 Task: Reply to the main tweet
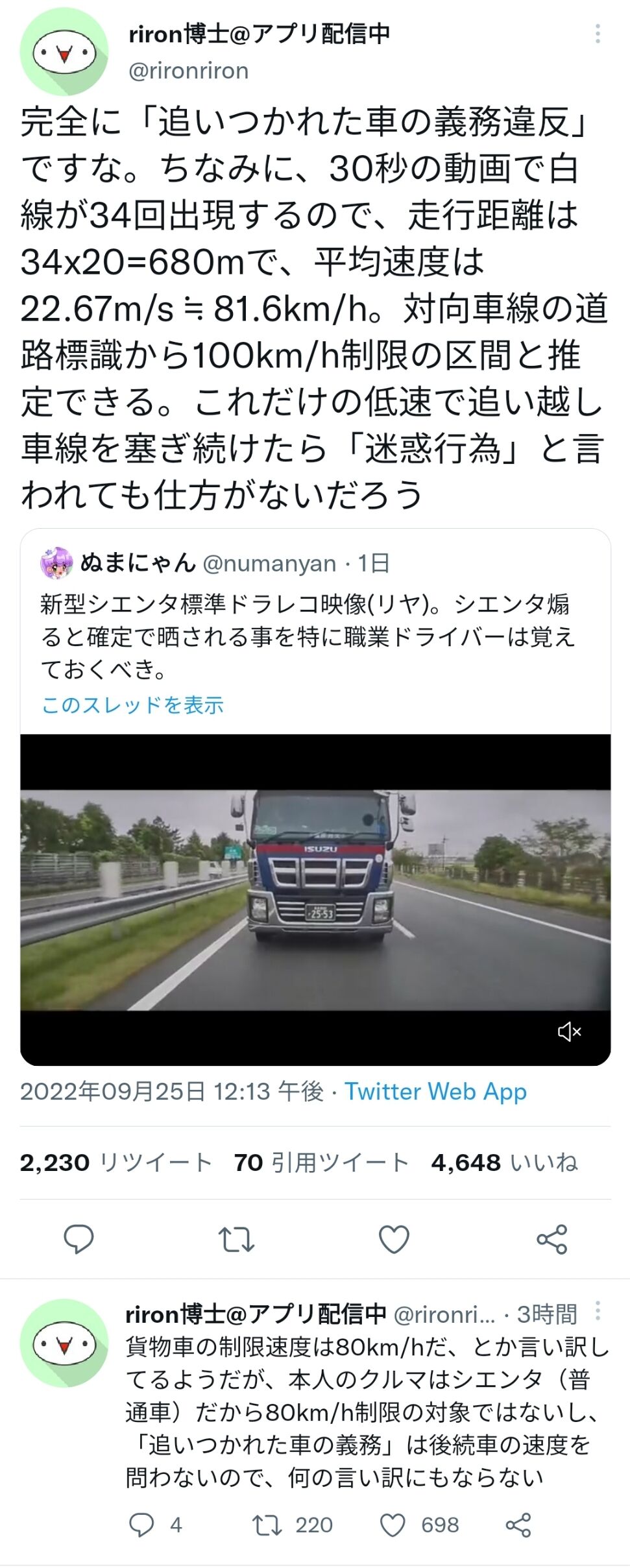point(79,1239)
